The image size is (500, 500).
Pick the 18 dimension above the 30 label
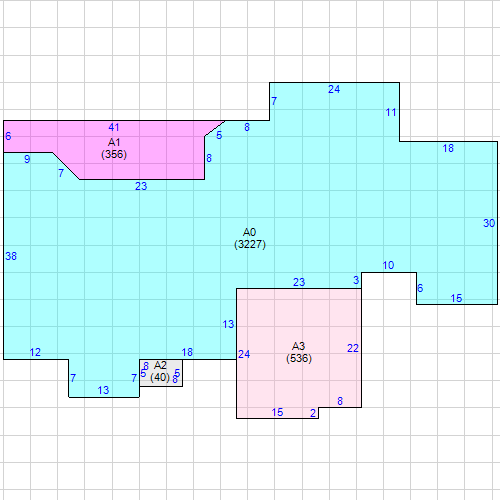tap(448, 148)
